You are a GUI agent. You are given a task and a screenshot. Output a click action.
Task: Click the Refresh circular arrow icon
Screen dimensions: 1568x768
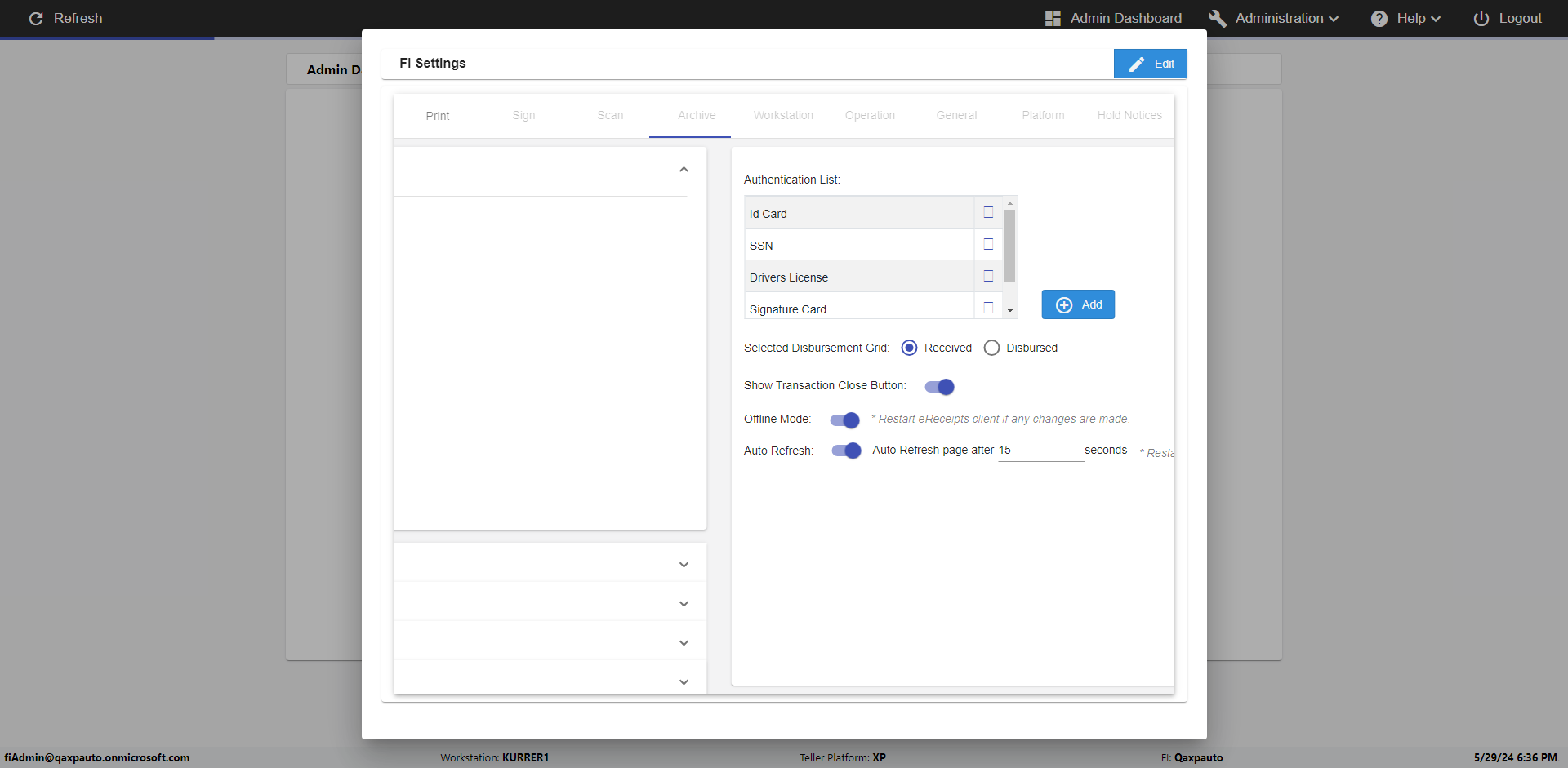(36, 18)
